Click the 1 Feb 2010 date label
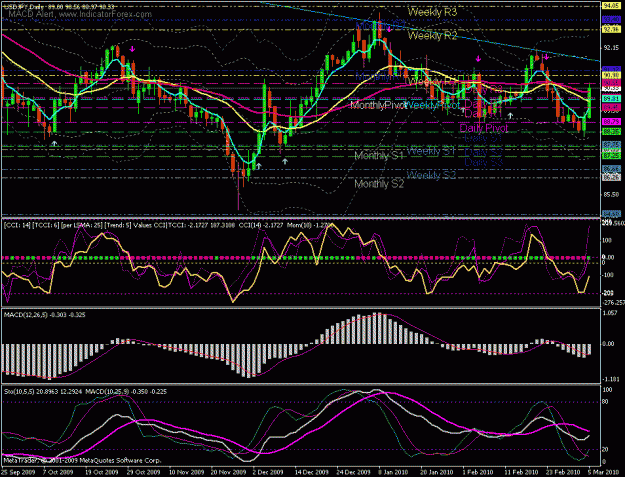Viewport: 625px width, 477px height. (x=477, y=472)
